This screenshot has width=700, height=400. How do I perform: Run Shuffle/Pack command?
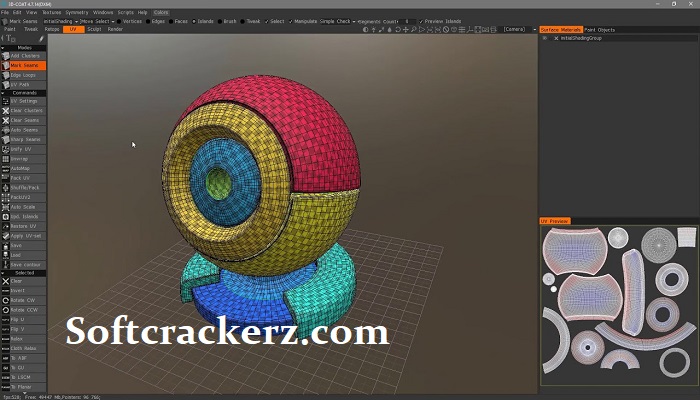coord(23,188)
